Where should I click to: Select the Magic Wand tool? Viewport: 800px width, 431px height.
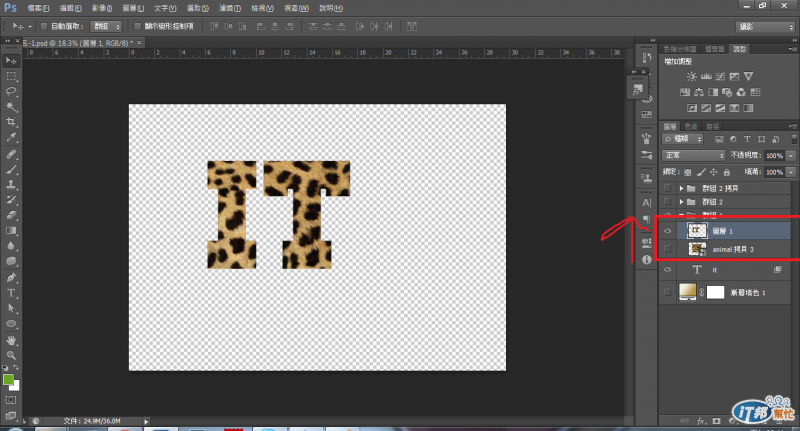coord(11,107)
